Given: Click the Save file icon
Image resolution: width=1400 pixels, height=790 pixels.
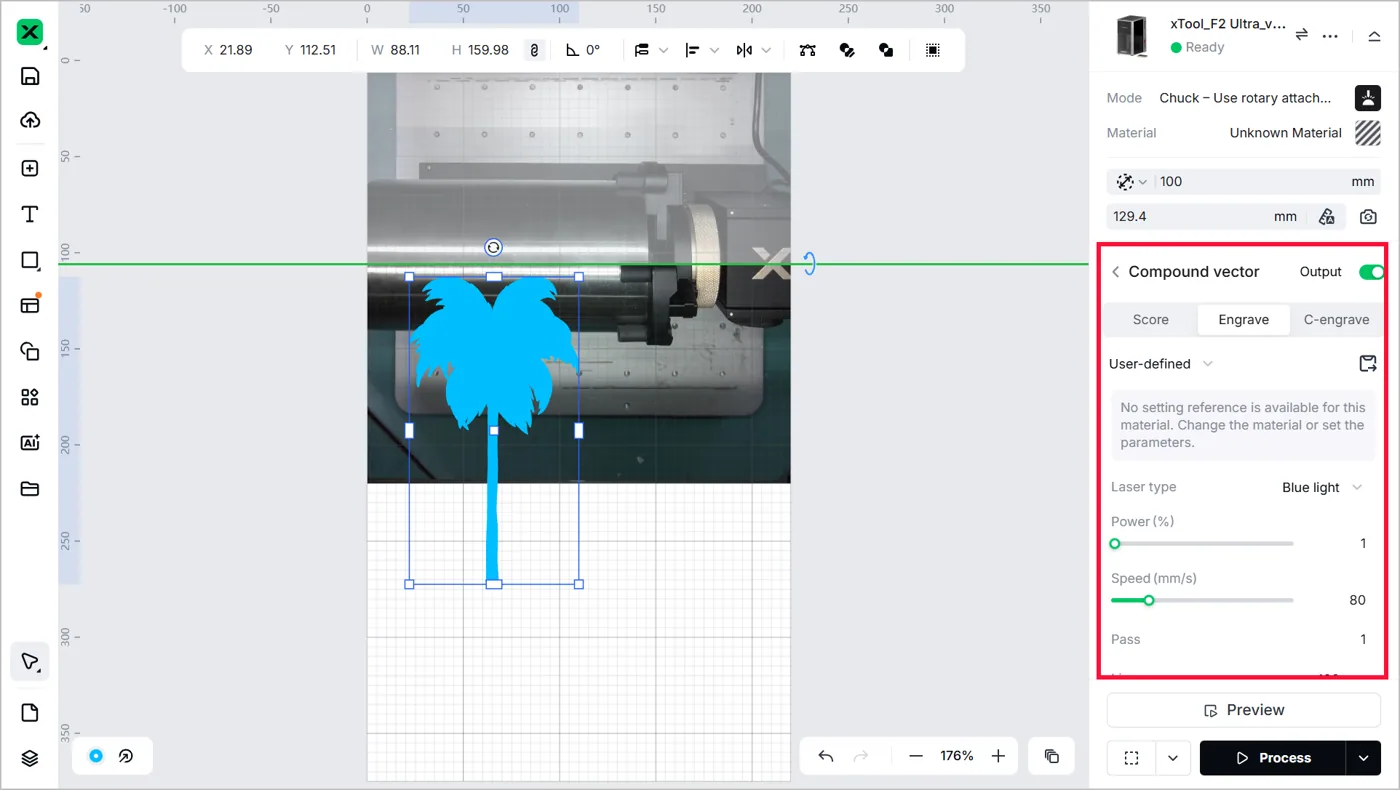Looking at the screenshot, I should 30,76.
